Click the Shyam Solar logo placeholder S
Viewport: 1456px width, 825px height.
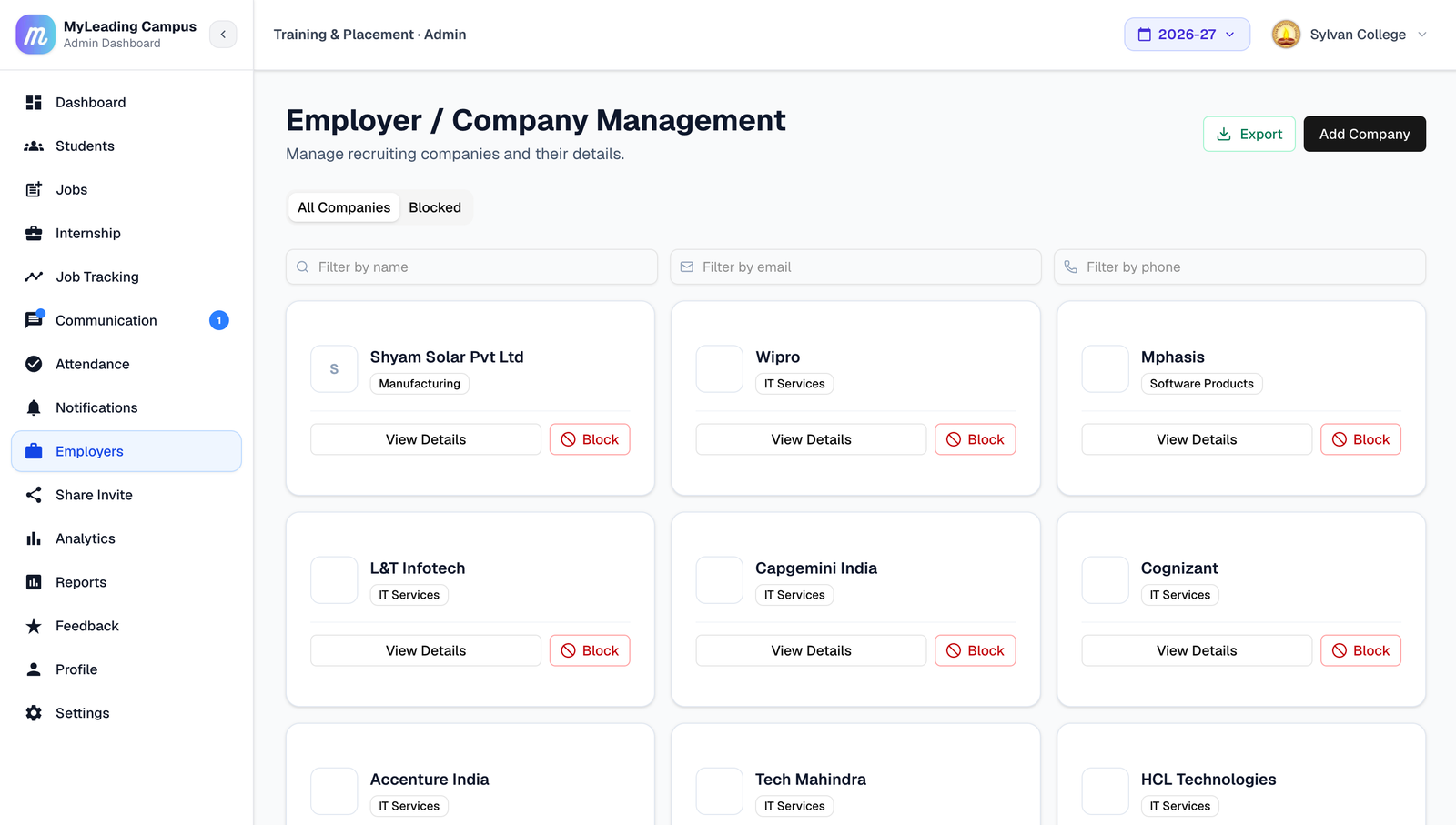[x=334, y=369]
